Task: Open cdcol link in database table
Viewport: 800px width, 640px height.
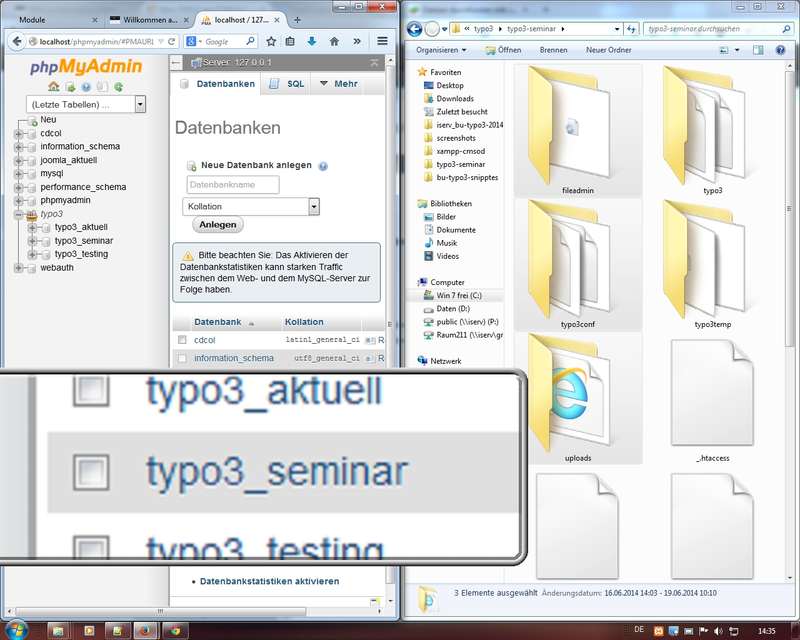Action: [x=205, y=340]
